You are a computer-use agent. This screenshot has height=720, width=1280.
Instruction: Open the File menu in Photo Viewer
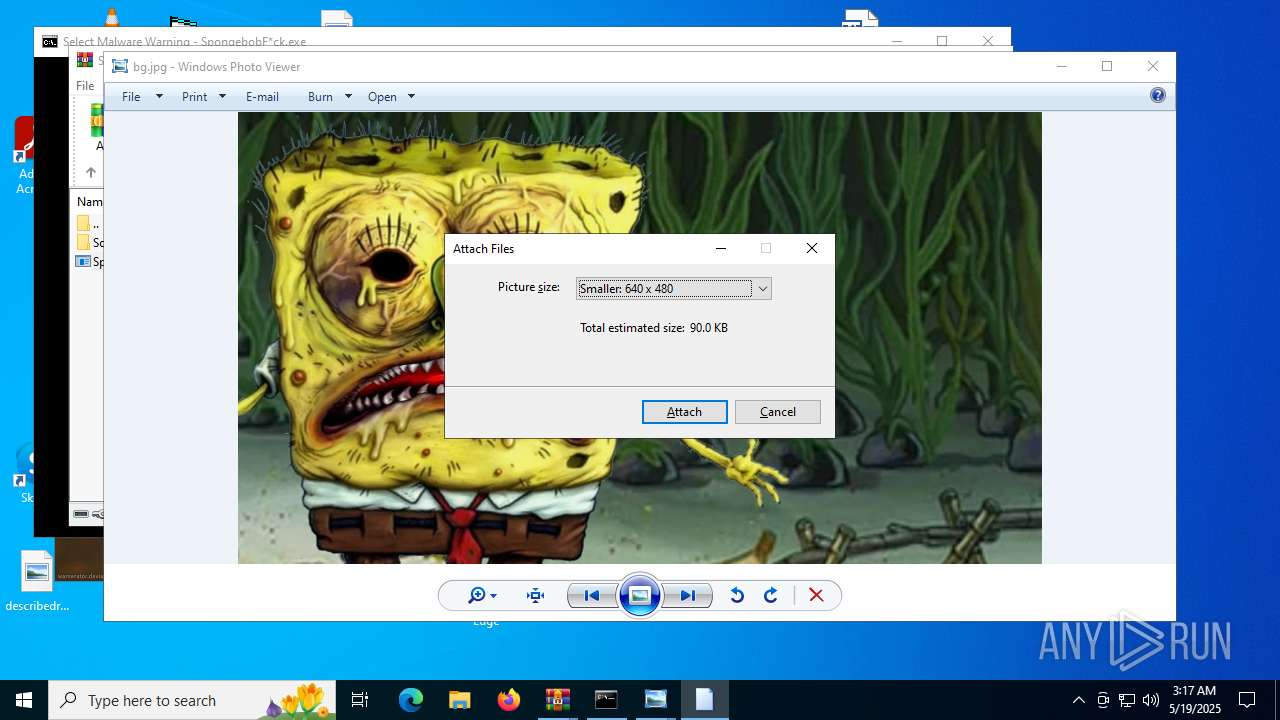pos(131,97)
